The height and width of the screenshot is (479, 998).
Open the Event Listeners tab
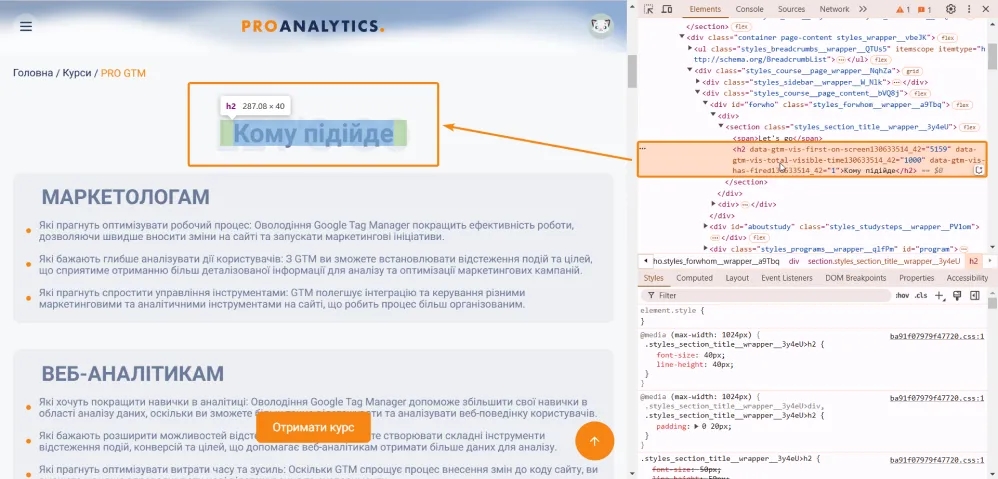click(x=787, y=278)
